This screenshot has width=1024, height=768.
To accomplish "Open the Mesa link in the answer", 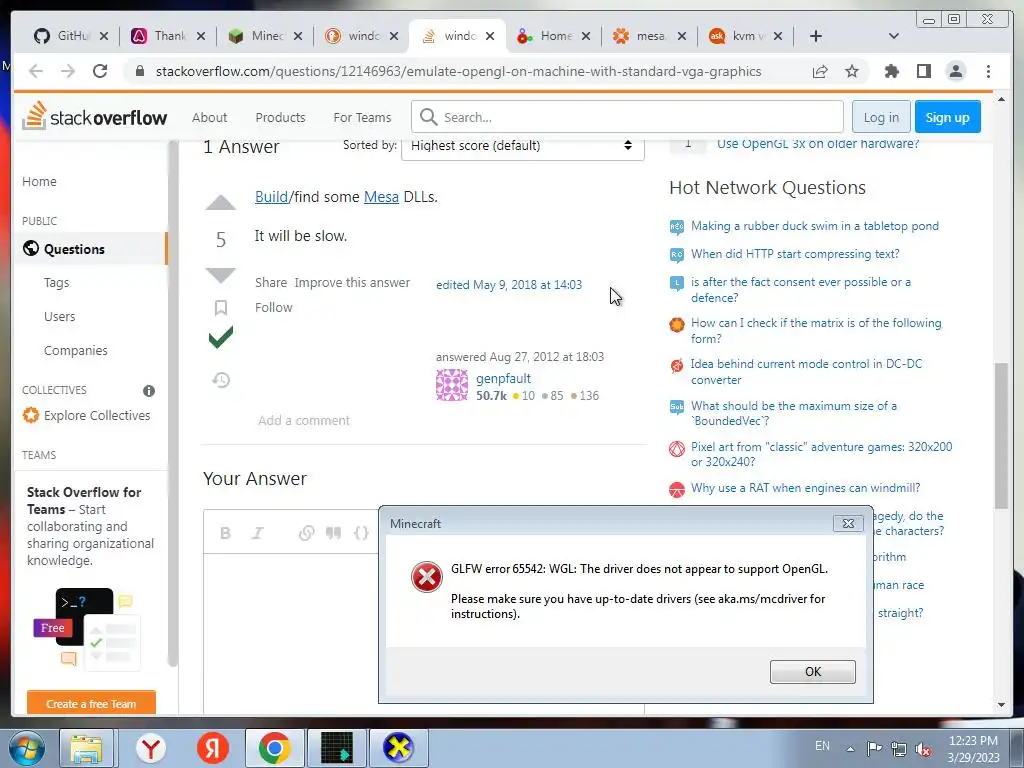I will 381,197.
